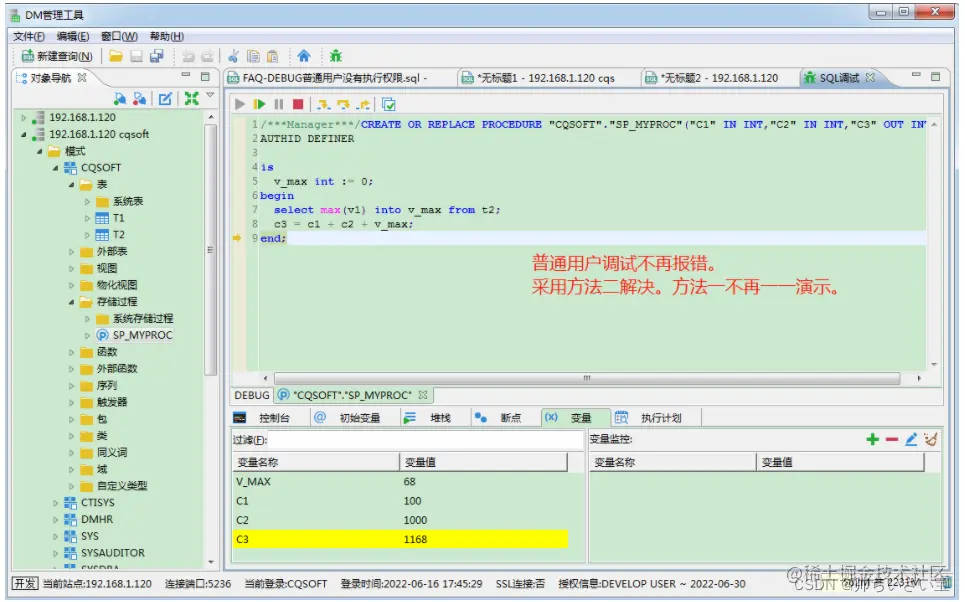
Task: Select the C3 variable row
Action: 400,539
